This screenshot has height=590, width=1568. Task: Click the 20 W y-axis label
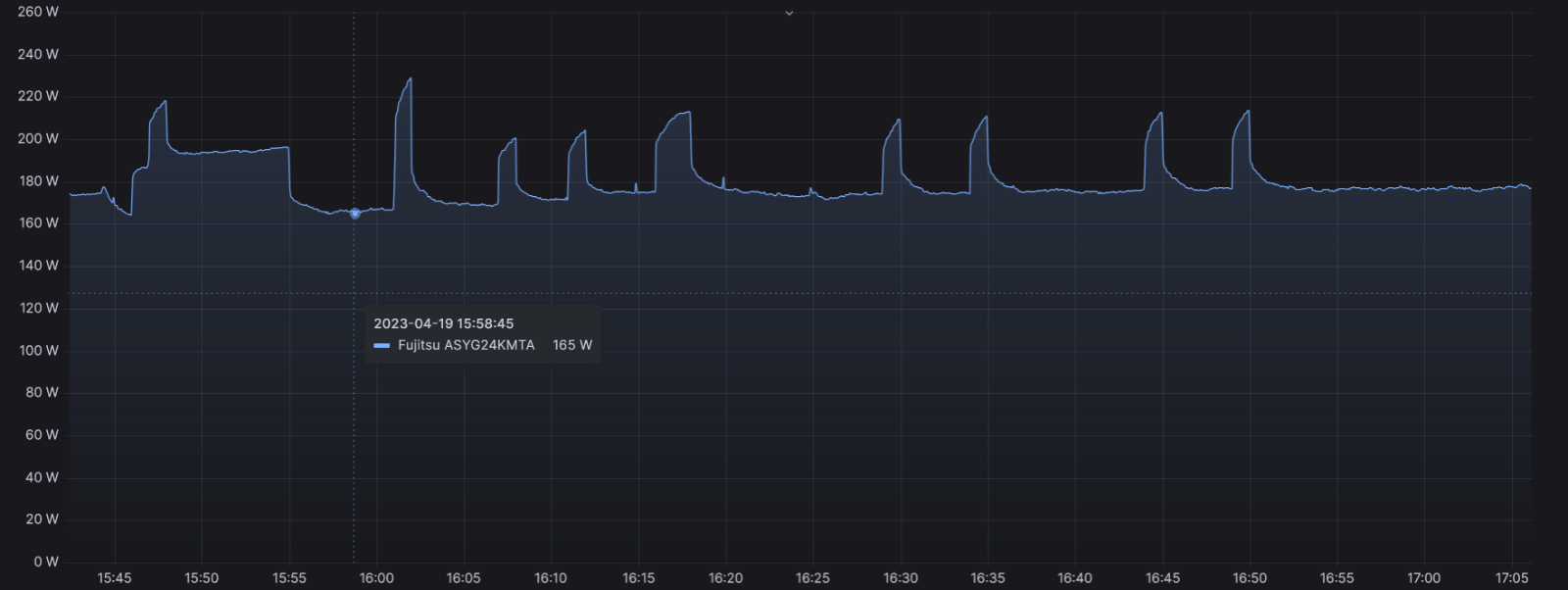click(x=42, y=518)
